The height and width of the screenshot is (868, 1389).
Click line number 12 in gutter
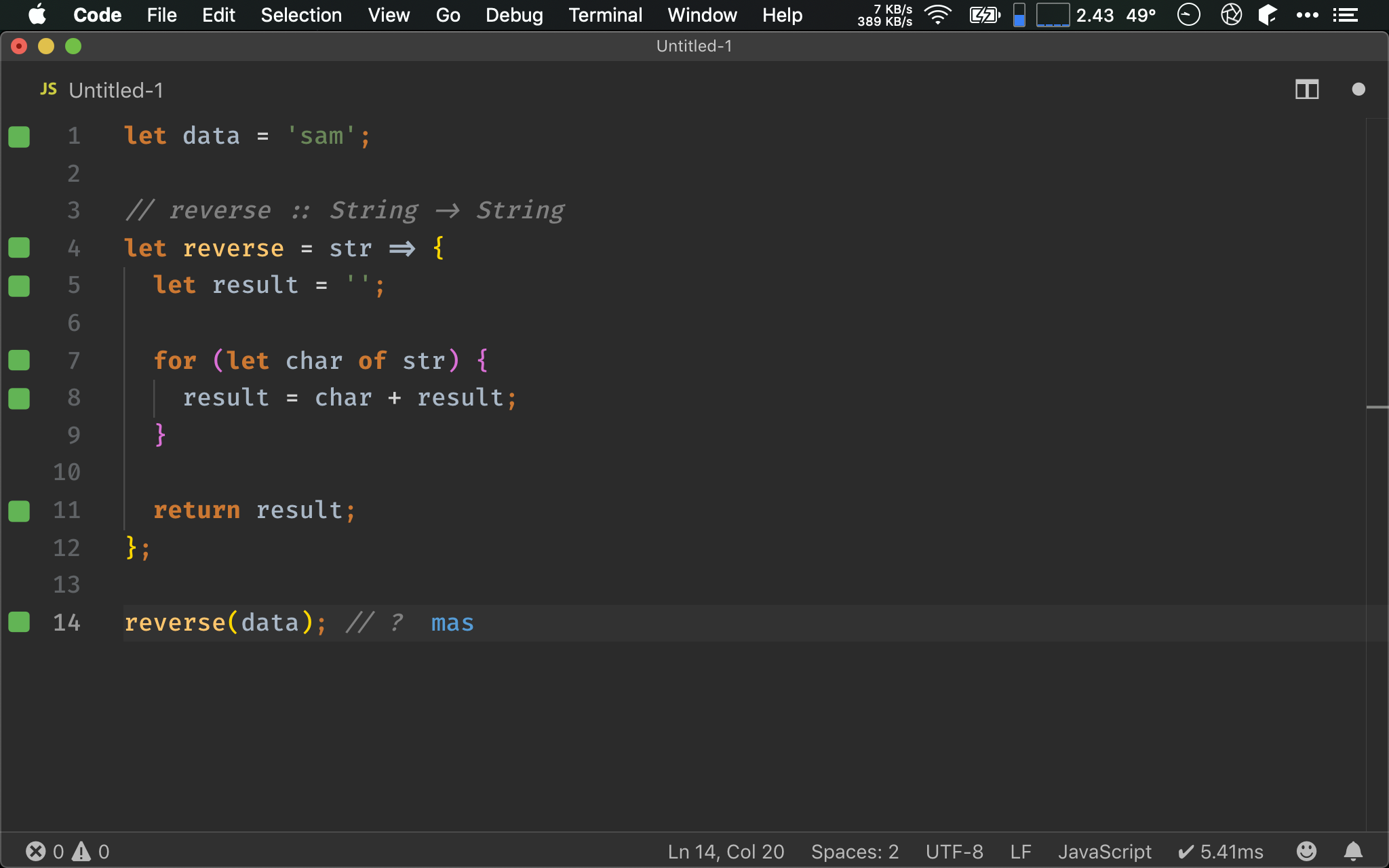pyautogui.click(x=67, y=547)
